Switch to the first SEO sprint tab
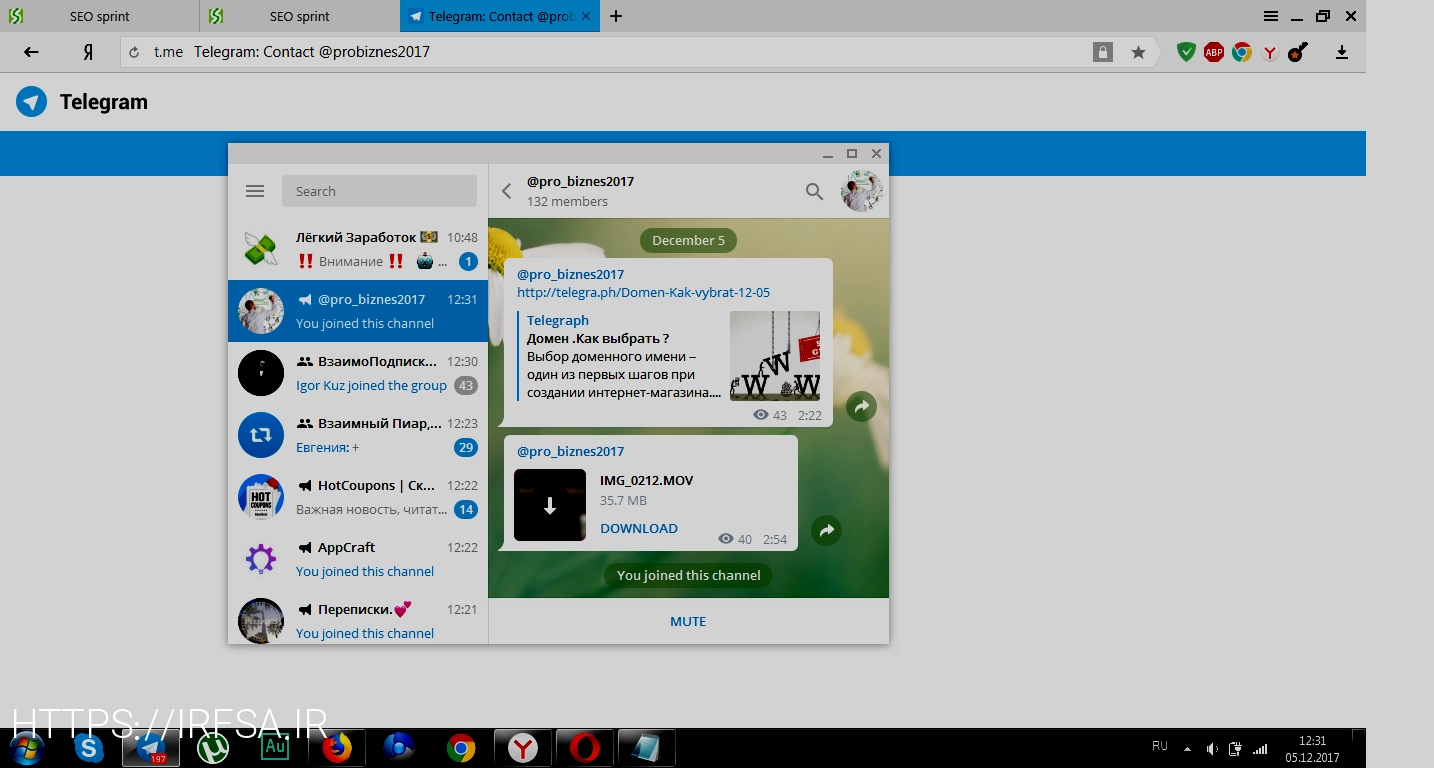This screenshot has width=1434, height=768. (98, 16)
